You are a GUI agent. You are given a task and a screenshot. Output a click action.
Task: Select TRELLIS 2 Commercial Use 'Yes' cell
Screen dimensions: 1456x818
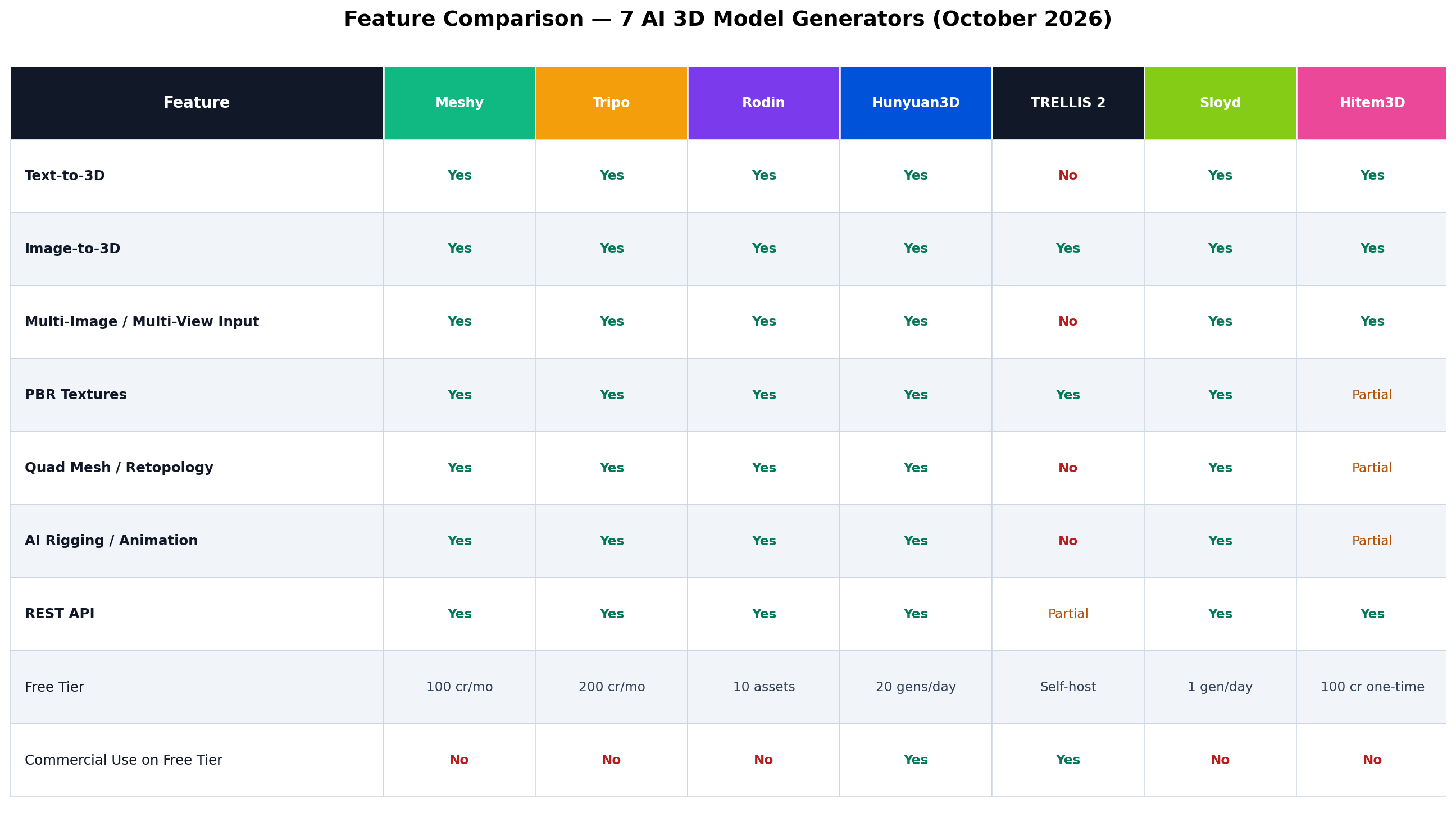(1068, 760)
